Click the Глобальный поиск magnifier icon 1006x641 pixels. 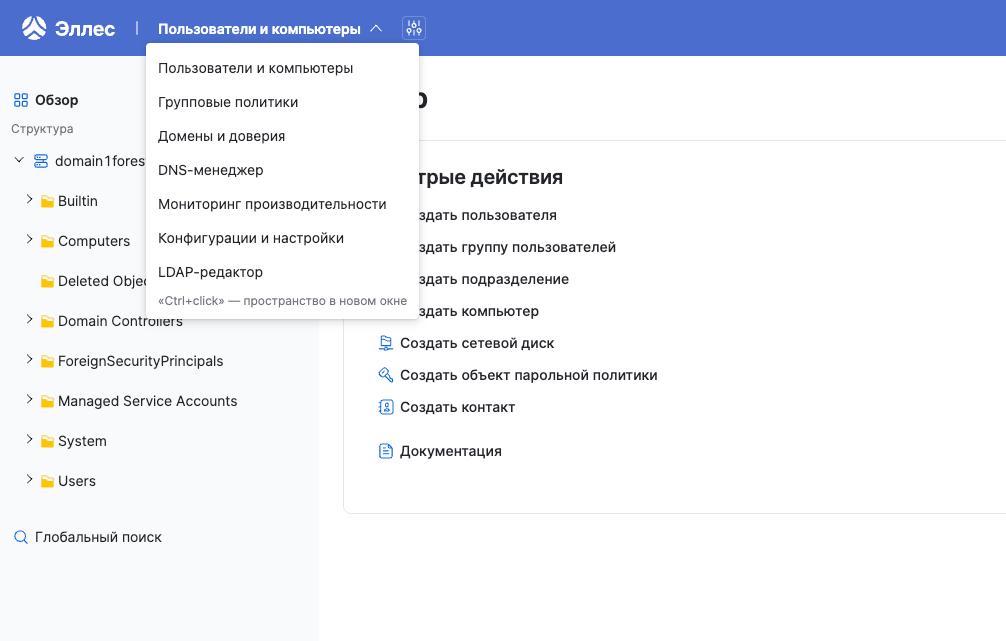20,537
